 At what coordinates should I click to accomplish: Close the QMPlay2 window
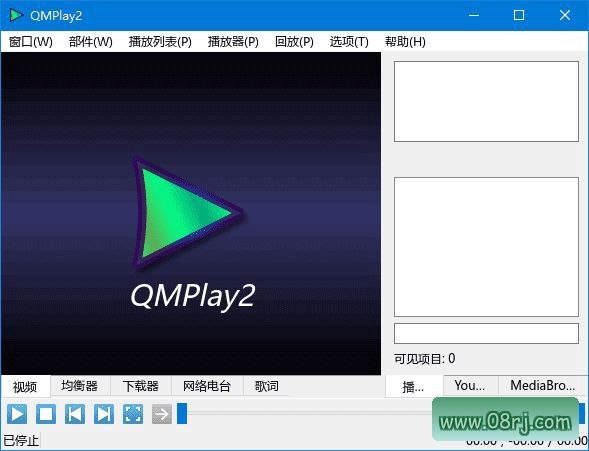(565, 15)
